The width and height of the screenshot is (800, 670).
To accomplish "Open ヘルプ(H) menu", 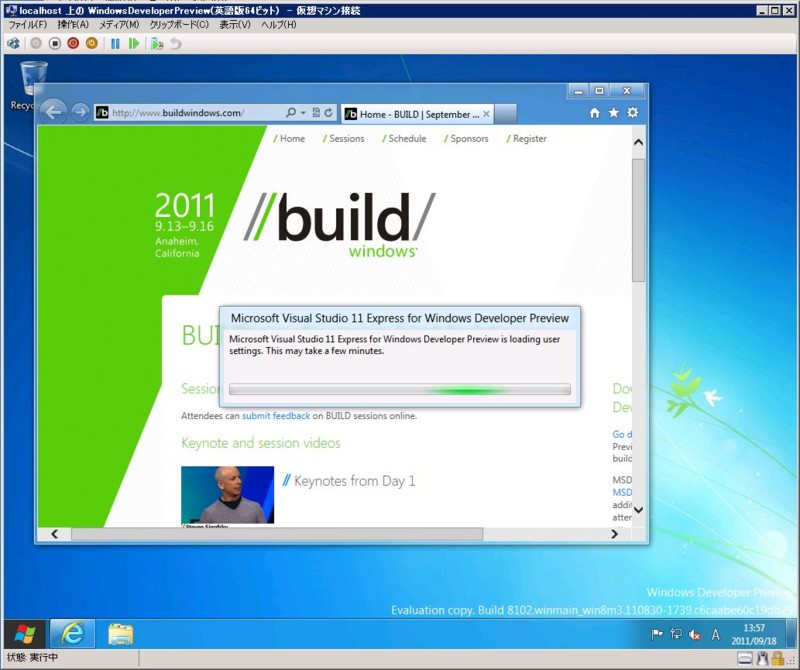I will (x=279, y=24).
